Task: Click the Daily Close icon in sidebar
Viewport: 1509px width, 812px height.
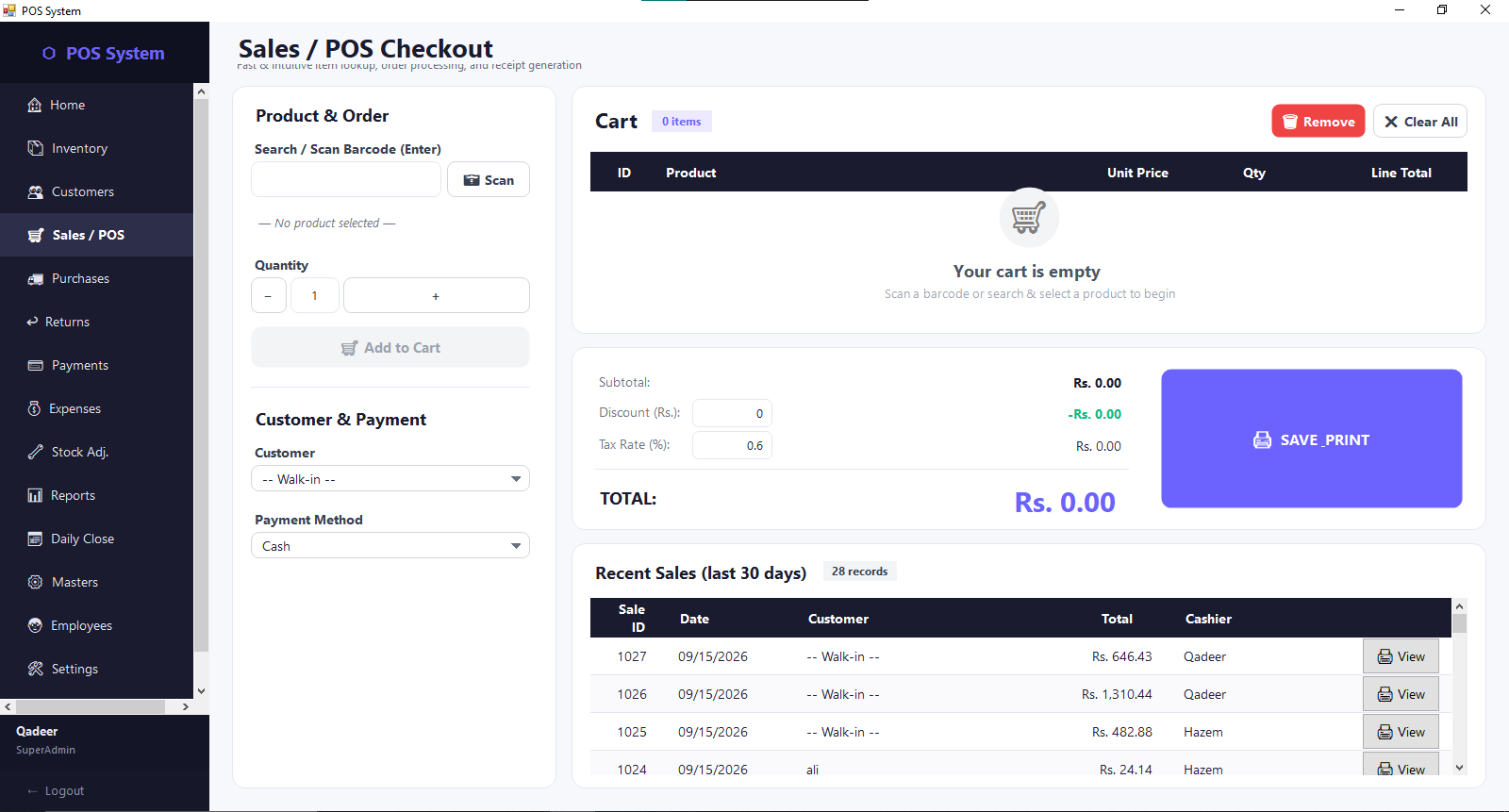Action: pos(35,539)
